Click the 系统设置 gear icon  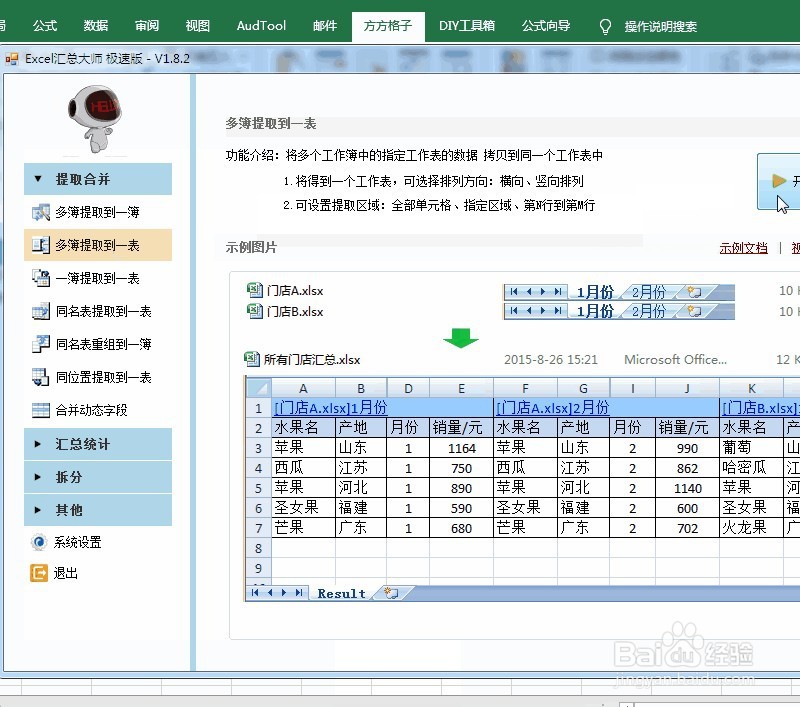(39, 542)
